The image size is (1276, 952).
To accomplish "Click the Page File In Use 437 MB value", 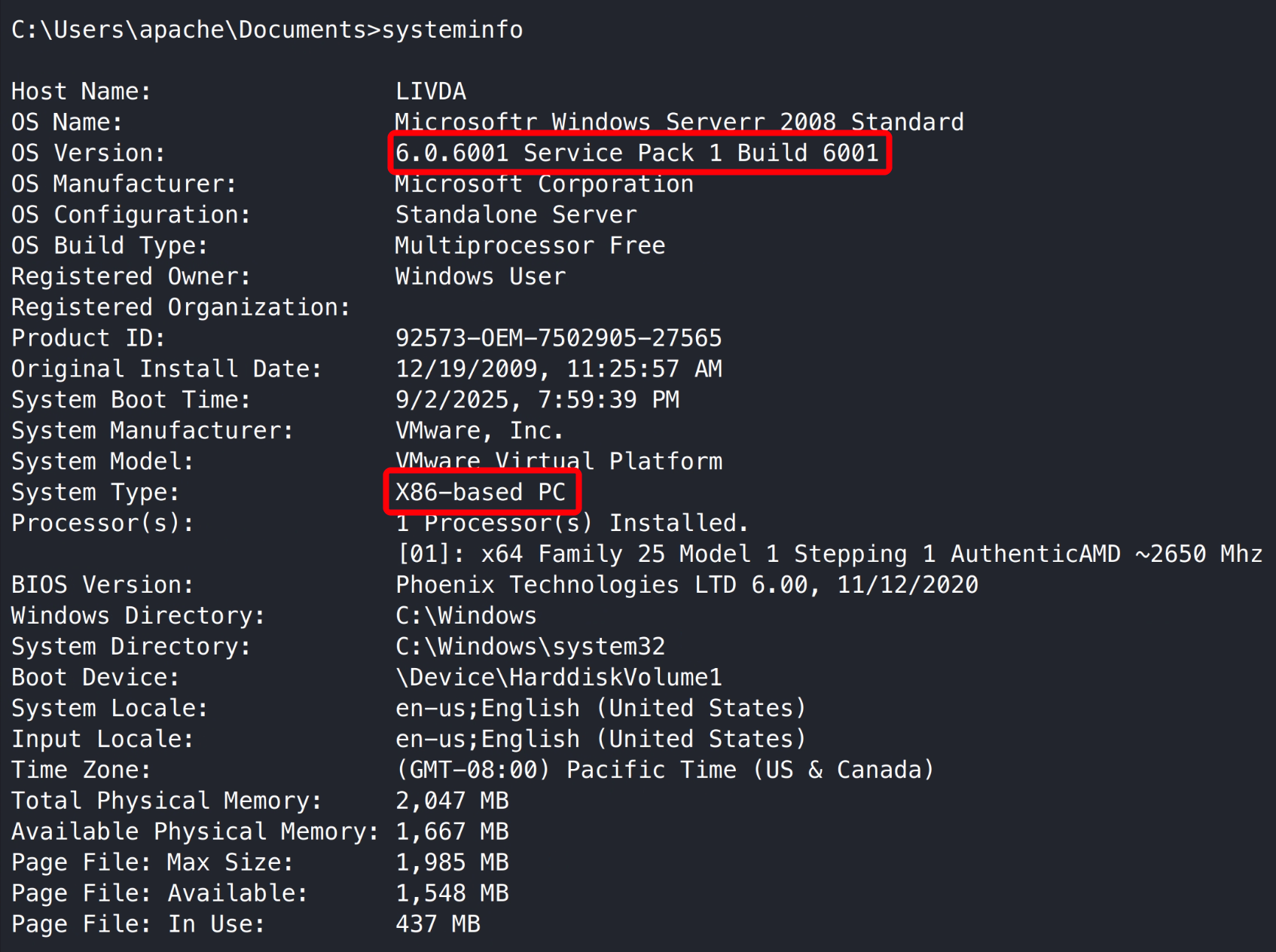I will pyautogui.click(x=438, y=925).
